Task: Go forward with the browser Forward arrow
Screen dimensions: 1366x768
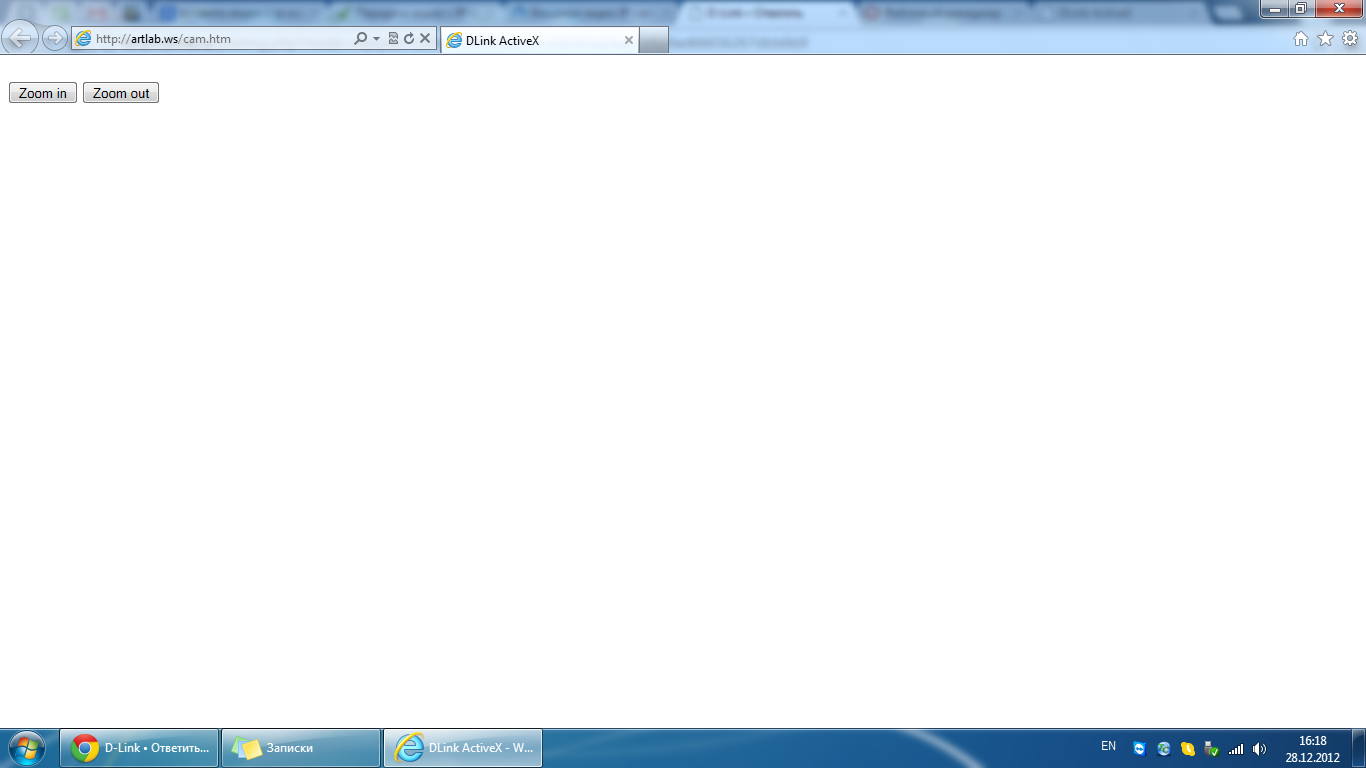Action: click(x=55, y=38)
